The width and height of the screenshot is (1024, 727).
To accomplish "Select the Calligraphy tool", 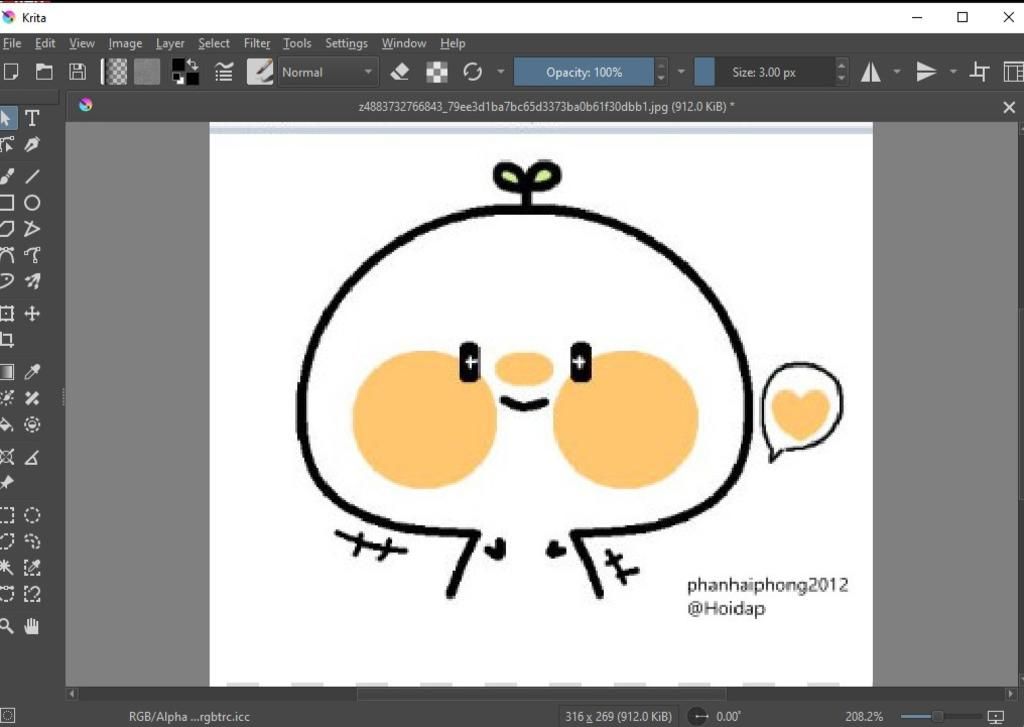I will coord(32,144).
